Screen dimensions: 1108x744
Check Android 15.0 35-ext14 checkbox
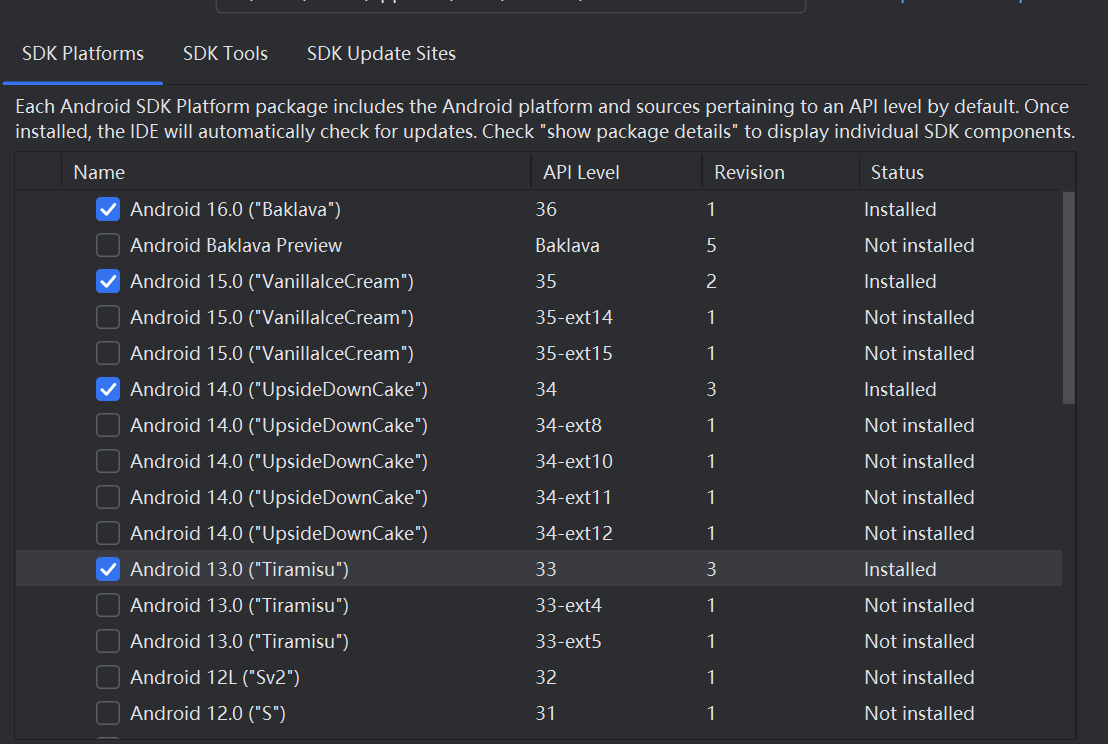point(108,317)
